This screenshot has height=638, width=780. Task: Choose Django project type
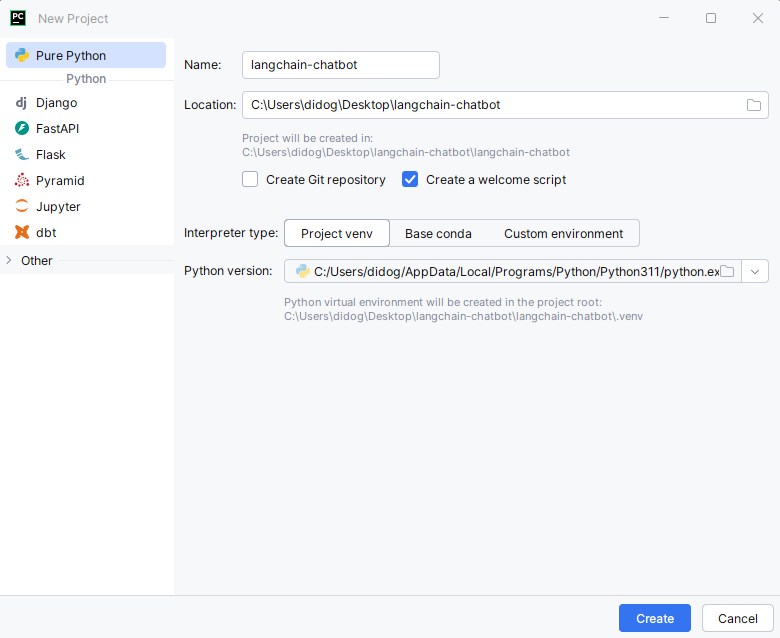[x=86, y=102]
